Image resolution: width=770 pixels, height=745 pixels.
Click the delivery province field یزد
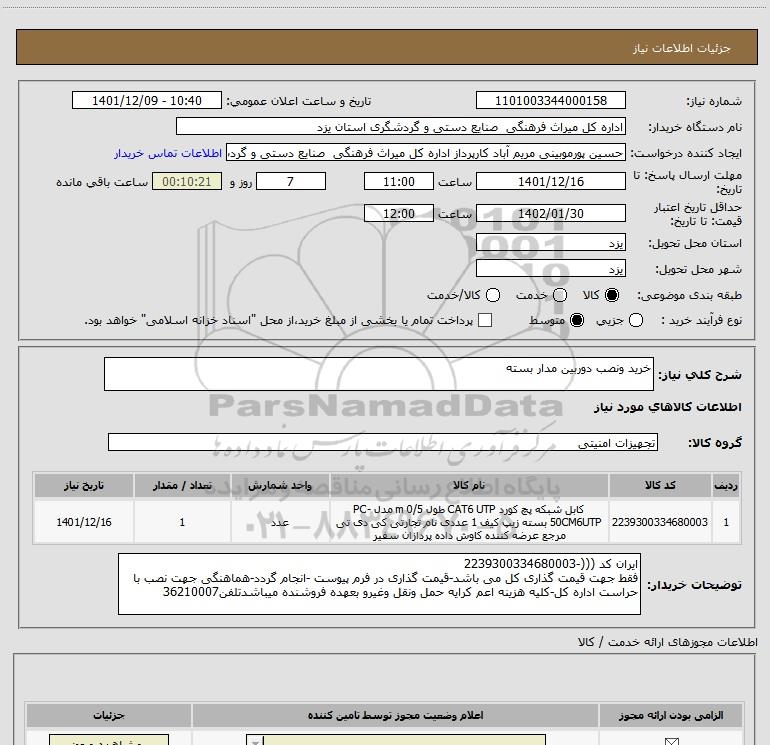pyautogui.click(x=550, y=243)
